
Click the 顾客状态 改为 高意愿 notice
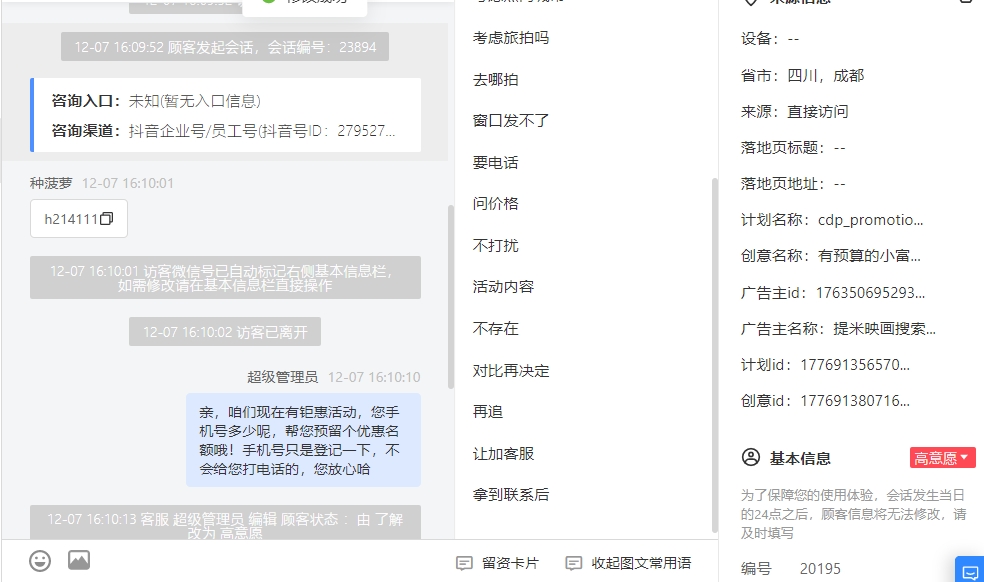[225, 523]
